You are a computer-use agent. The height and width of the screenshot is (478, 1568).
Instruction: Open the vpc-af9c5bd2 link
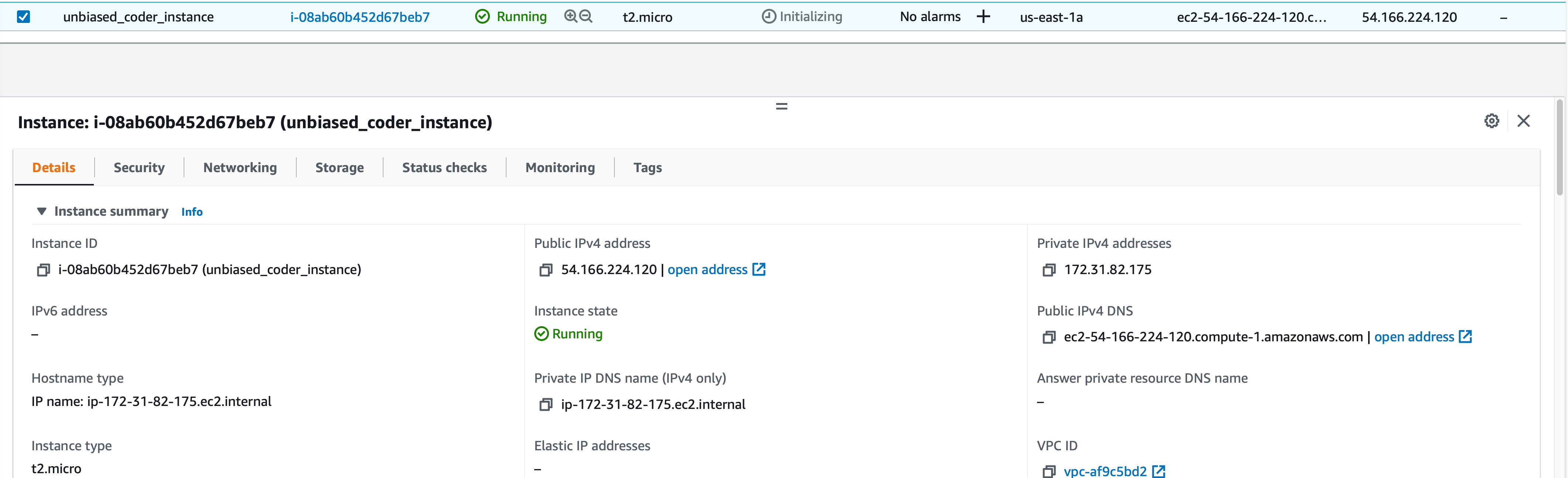[x=1105, y=471]
